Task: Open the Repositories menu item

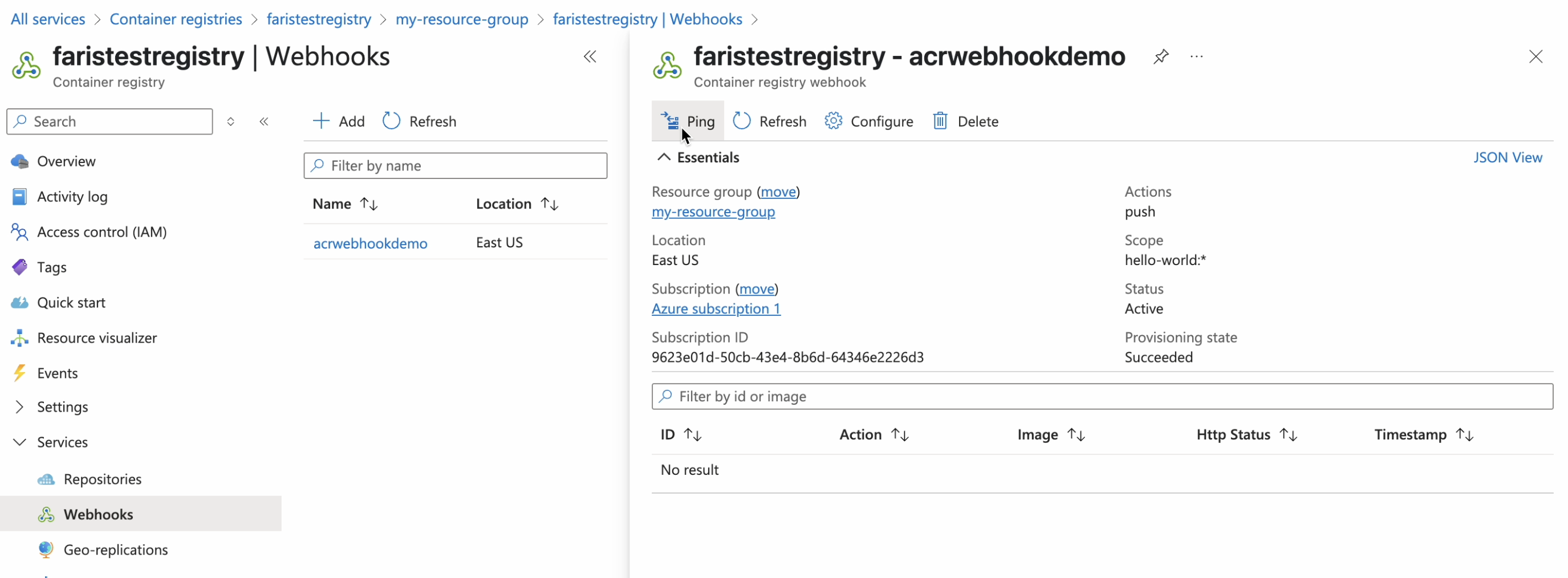Action: 102,479
